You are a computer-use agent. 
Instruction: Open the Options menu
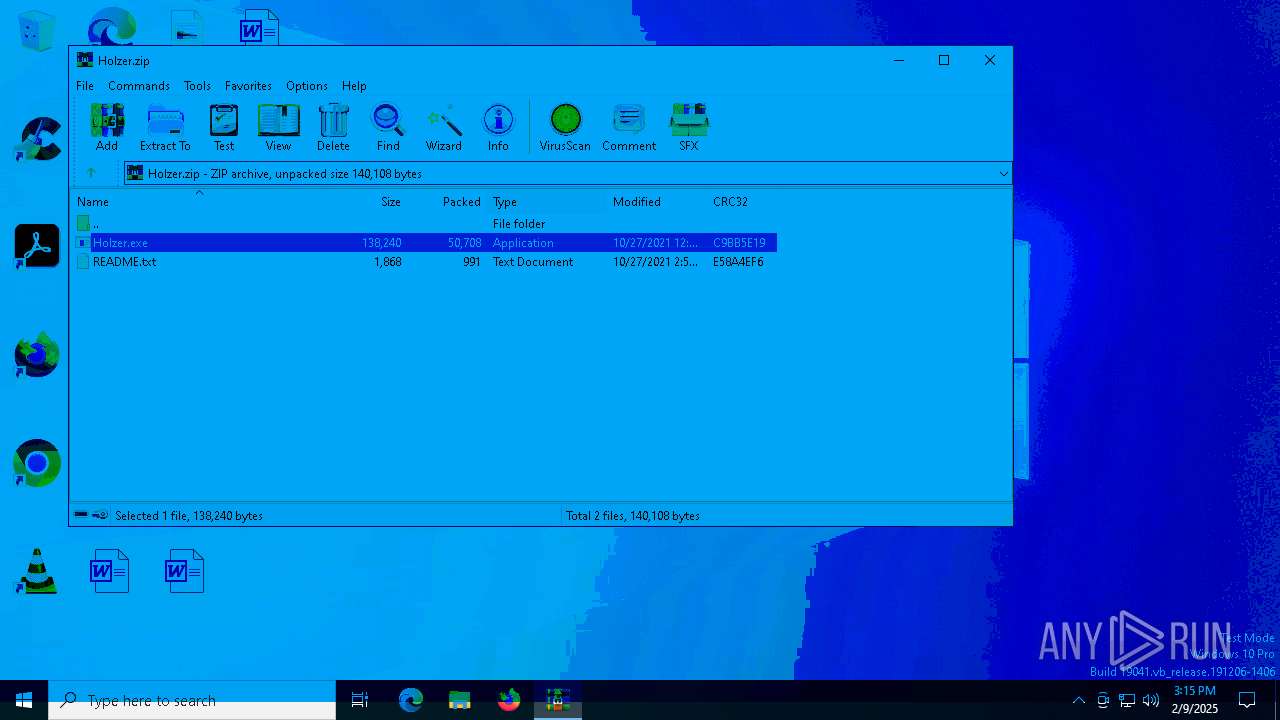[307, 86]
